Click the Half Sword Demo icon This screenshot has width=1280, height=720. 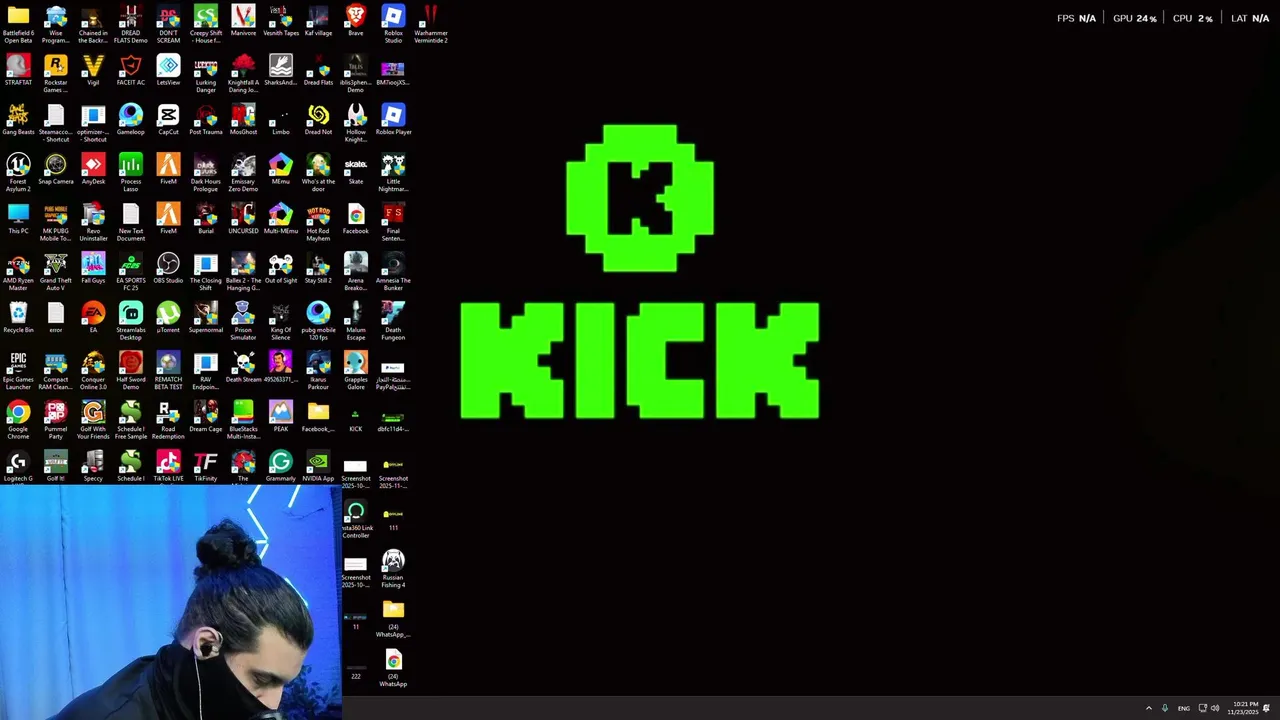click(x=131, y=371)
